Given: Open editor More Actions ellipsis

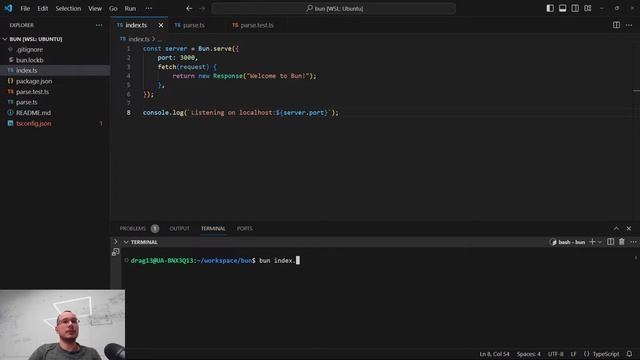Looking at the screenshot, I should [629, 25].
